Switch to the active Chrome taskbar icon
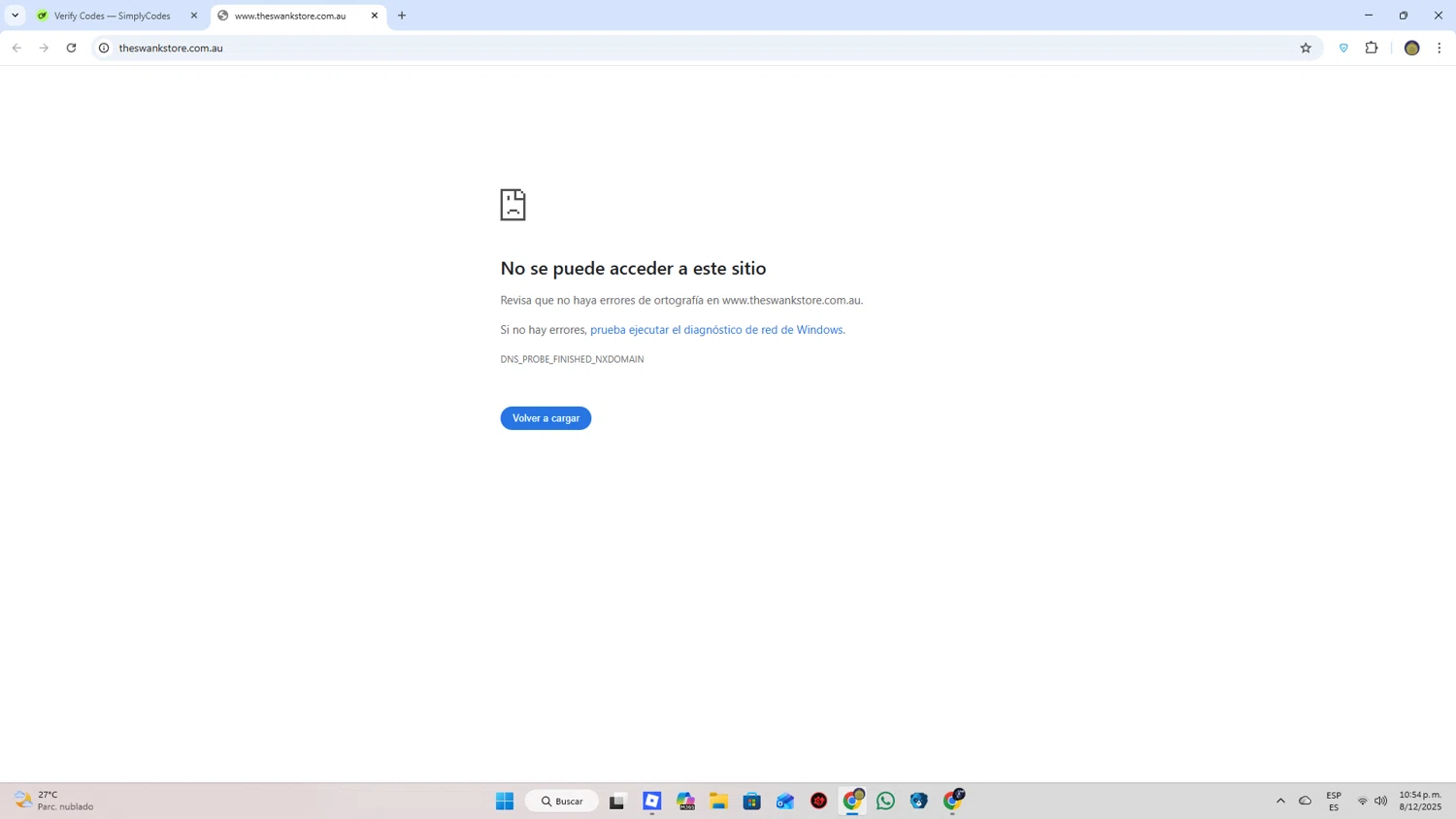The width and height of the screenshot is (1456, 819). coord(852,801)
